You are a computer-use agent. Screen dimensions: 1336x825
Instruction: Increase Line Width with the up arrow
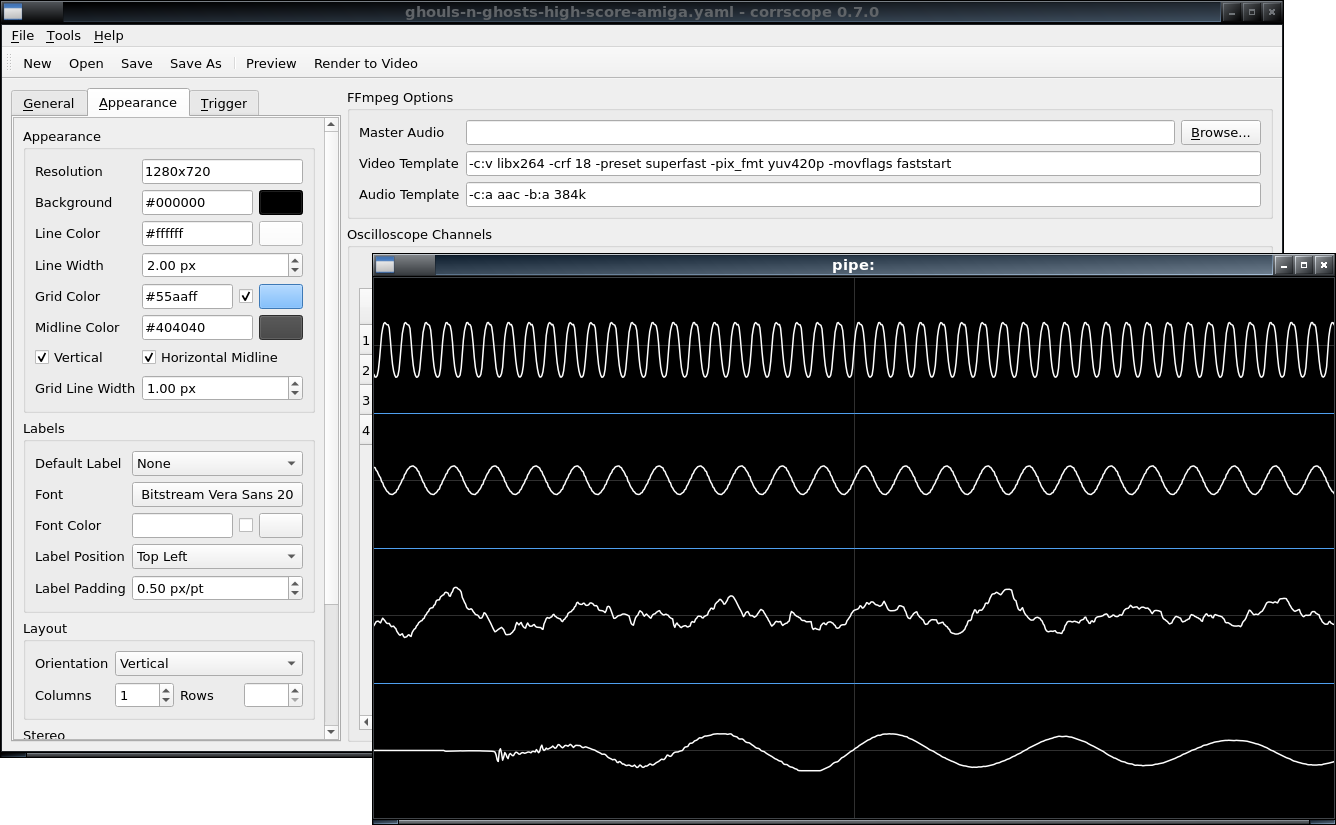pyautogui.click(x=295, y=260)
